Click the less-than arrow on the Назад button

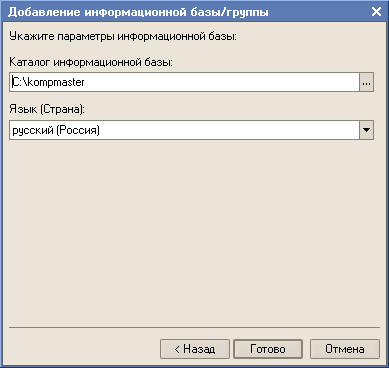[x=177, y=349]
